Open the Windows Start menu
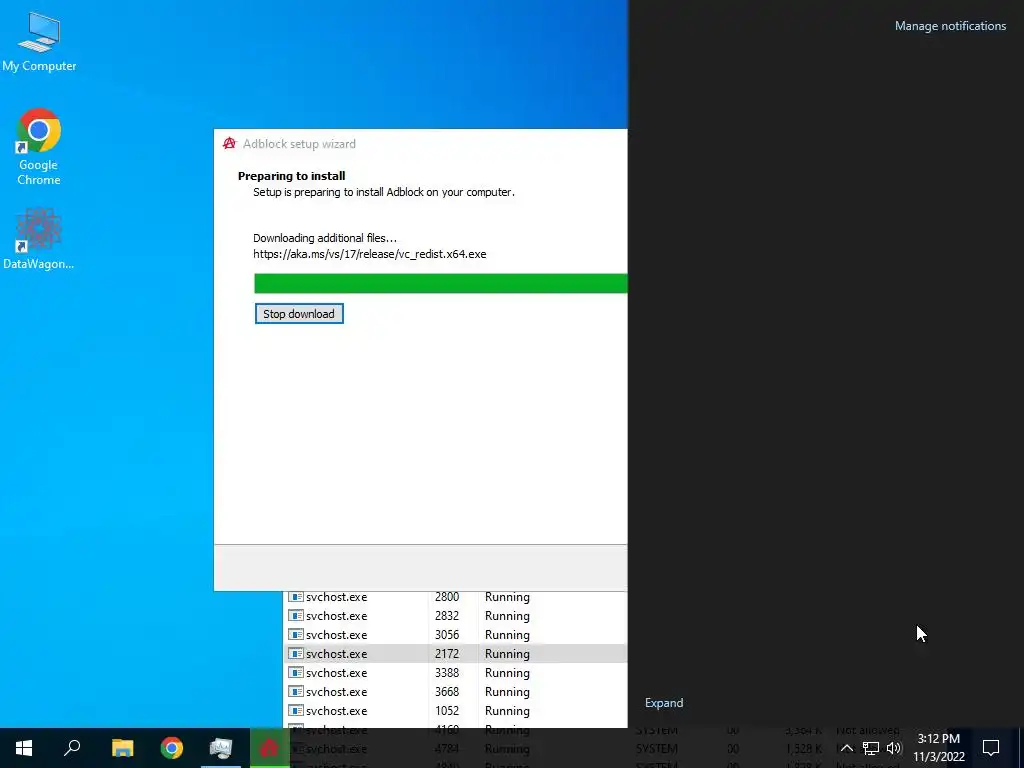The height and width of the screenshot is (768, 1024). [24, 748]
